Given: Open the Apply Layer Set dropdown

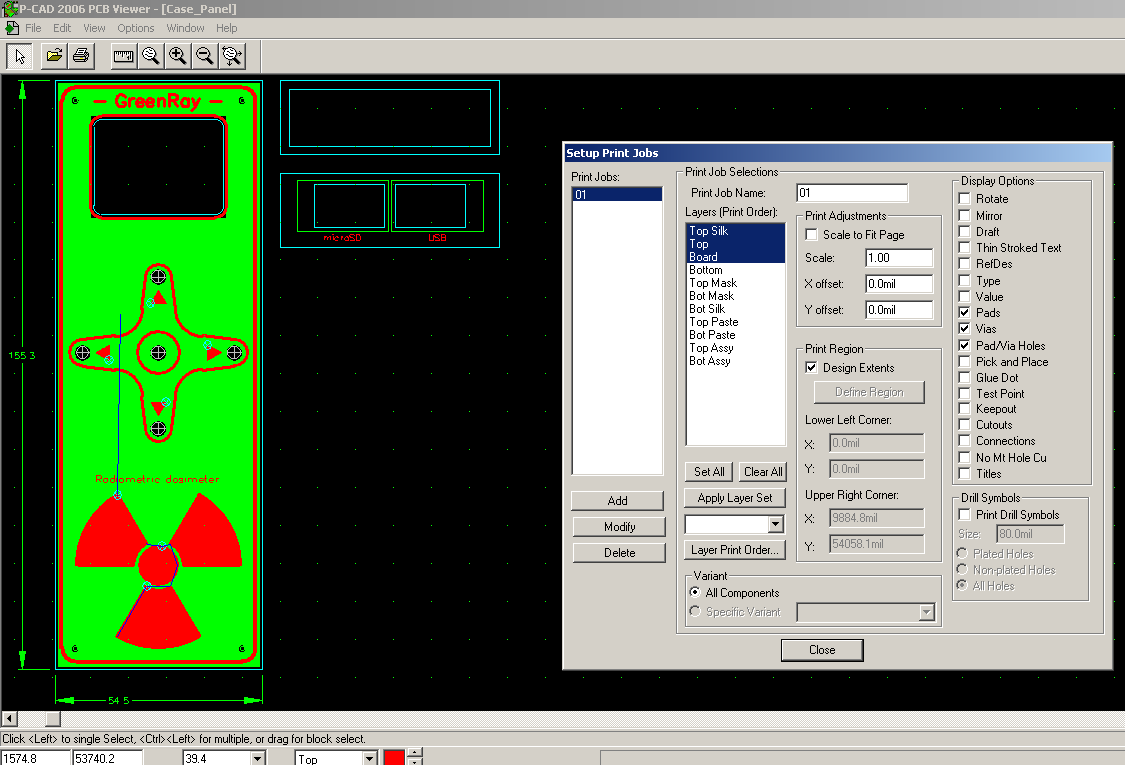Looking at the screenshot, I should pyautogui.click(x=775, y=525).
